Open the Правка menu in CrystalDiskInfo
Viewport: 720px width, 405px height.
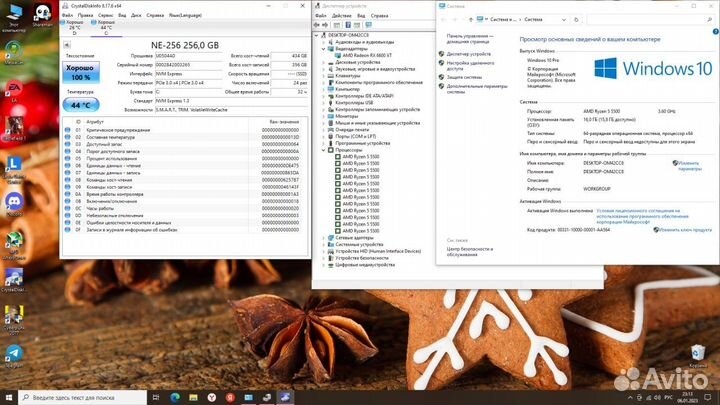tap(85, 15)
